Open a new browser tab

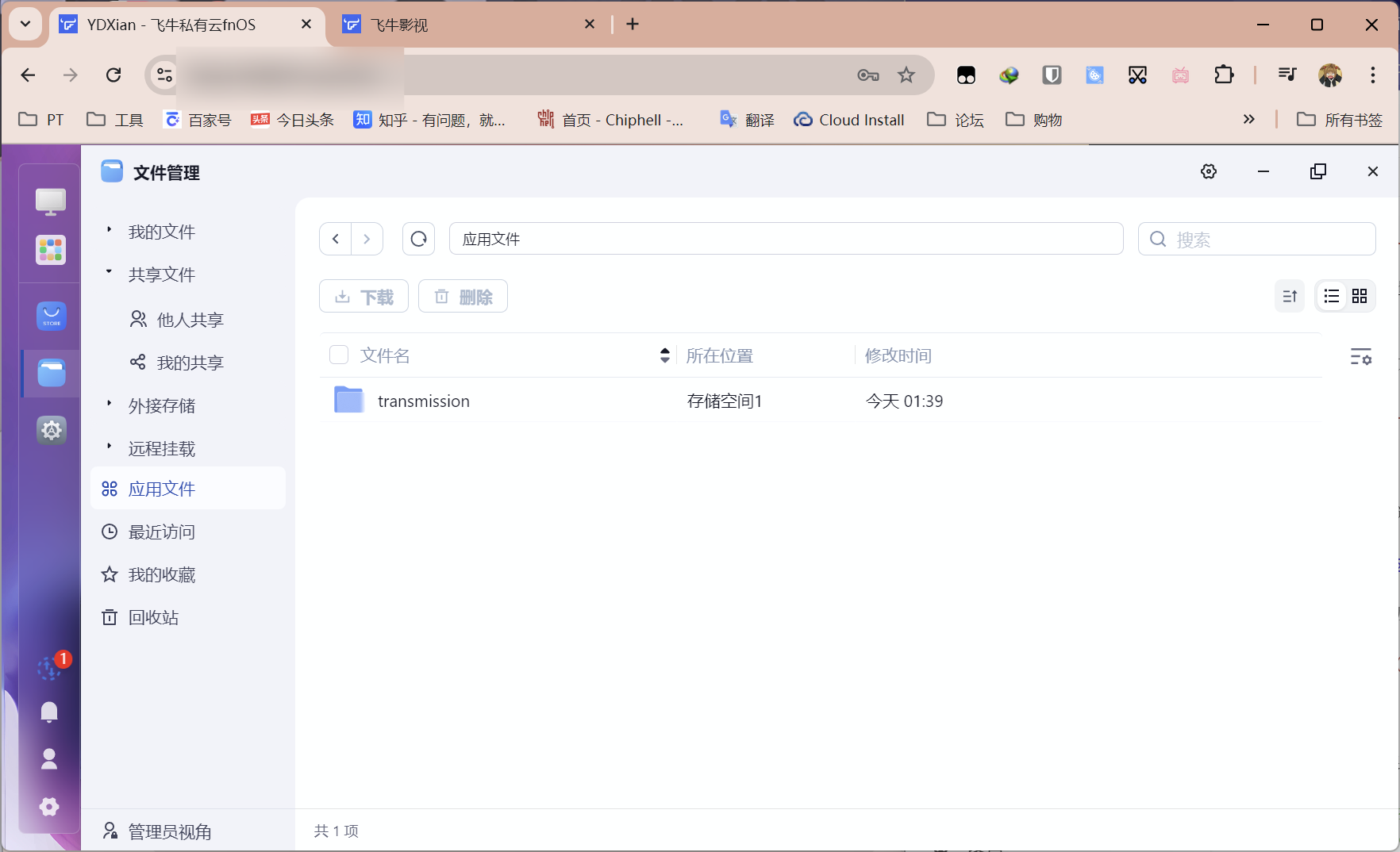point(633,25)
